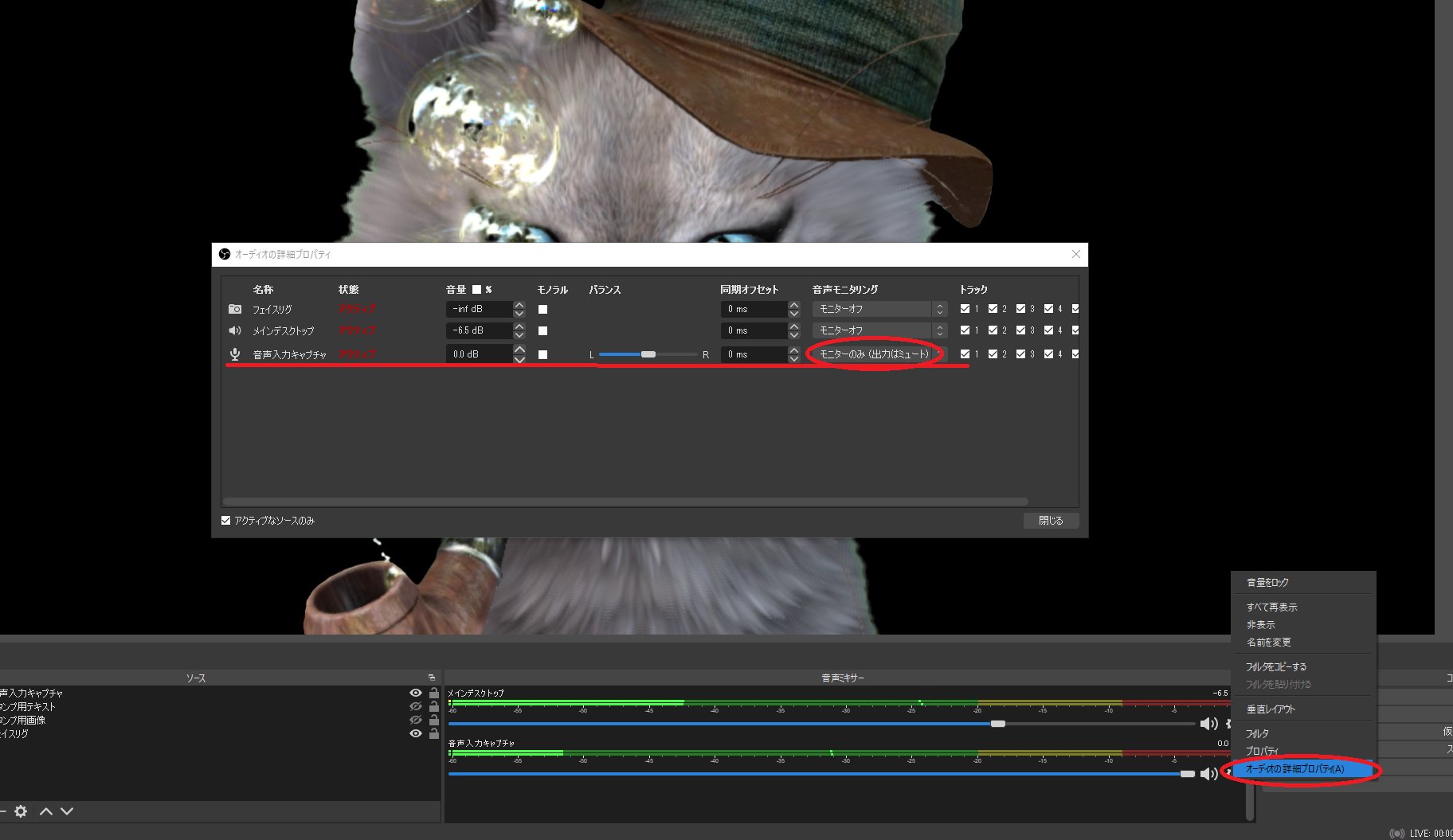
Task: Click the -inf dB volume field
Action: click(479, 309)
